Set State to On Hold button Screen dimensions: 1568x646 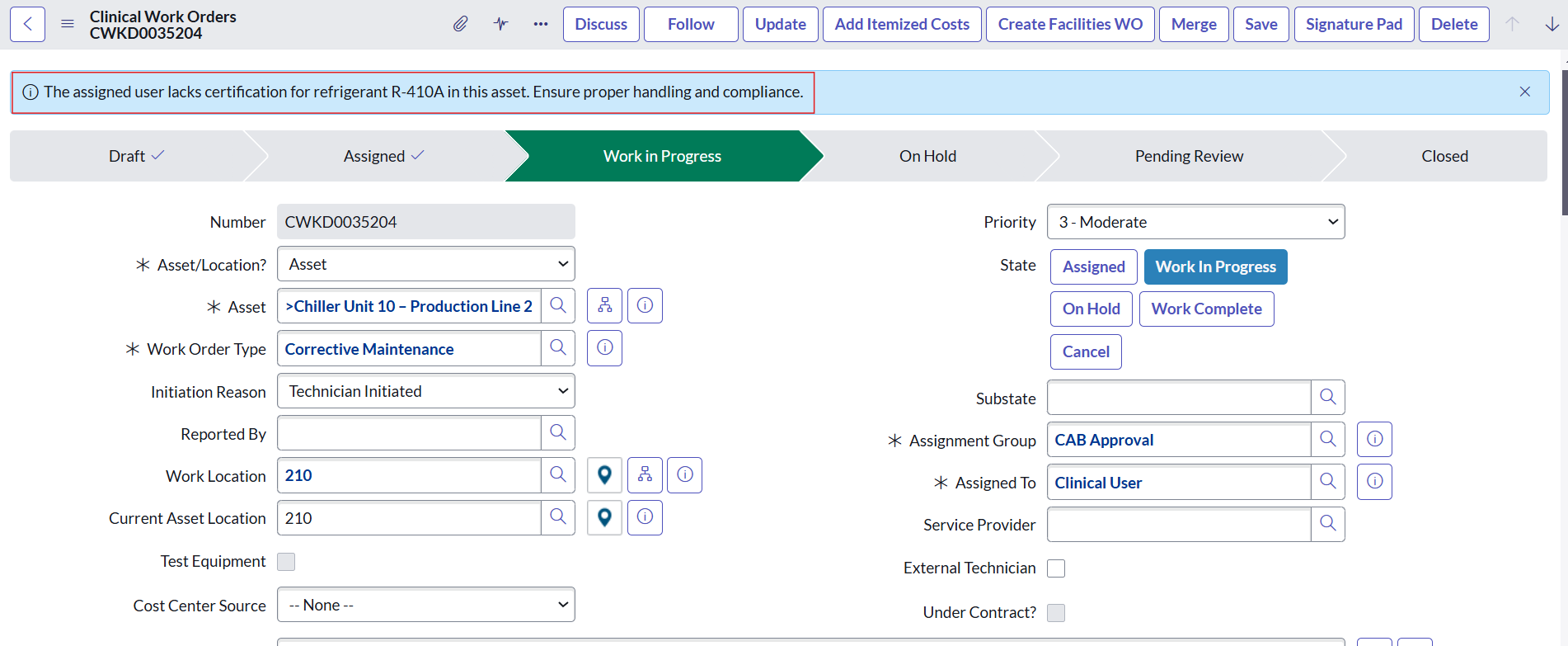pyautogui.click(x=1091, y=309)
